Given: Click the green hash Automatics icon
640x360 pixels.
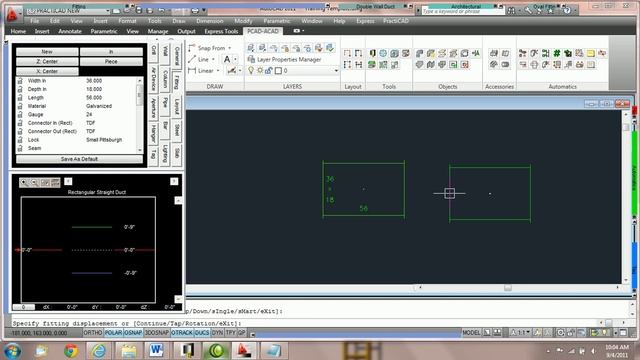Looking at the screenshot, I should 556,53.
